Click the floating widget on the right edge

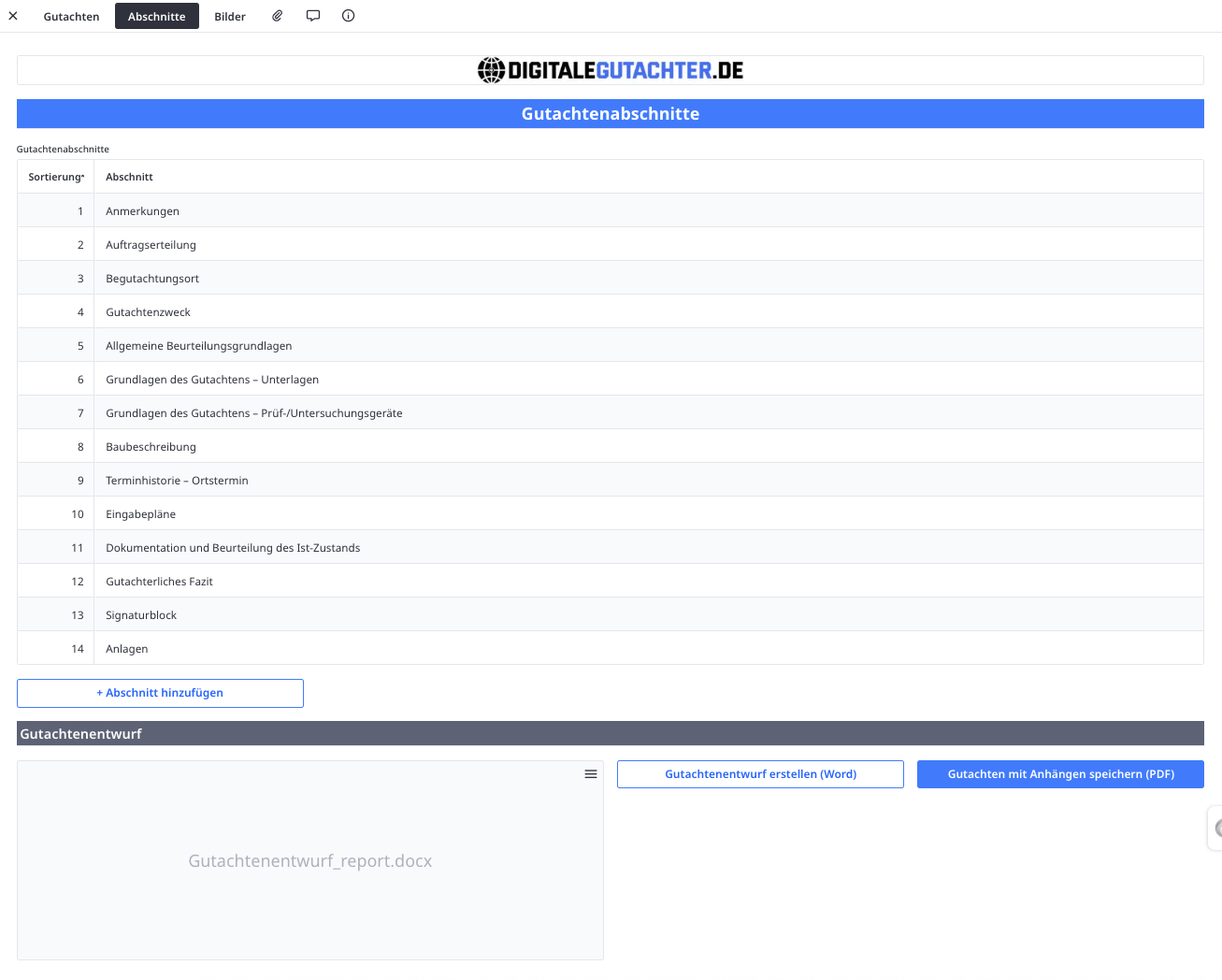tap(1215, 828)
